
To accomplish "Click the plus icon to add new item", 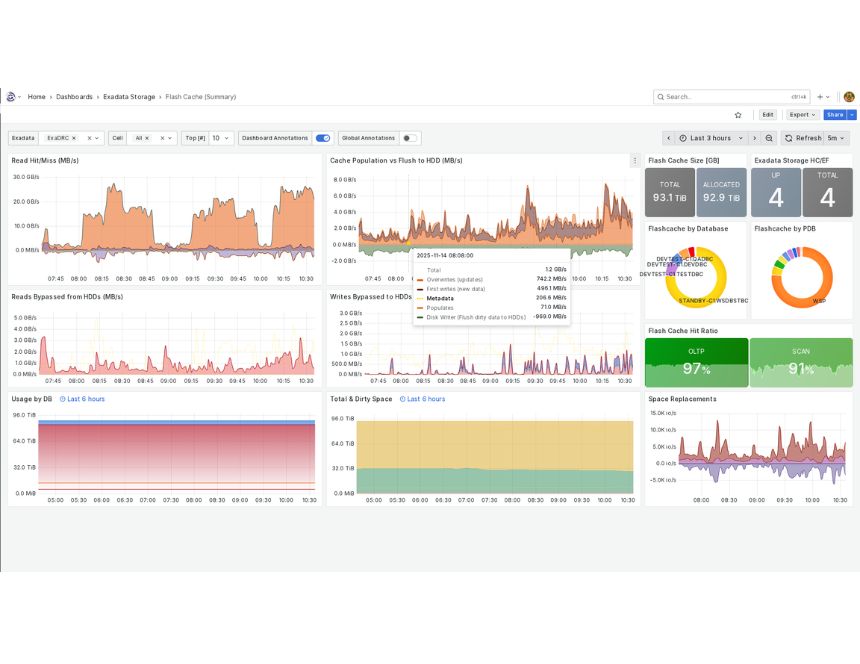I will coord(820,96).
